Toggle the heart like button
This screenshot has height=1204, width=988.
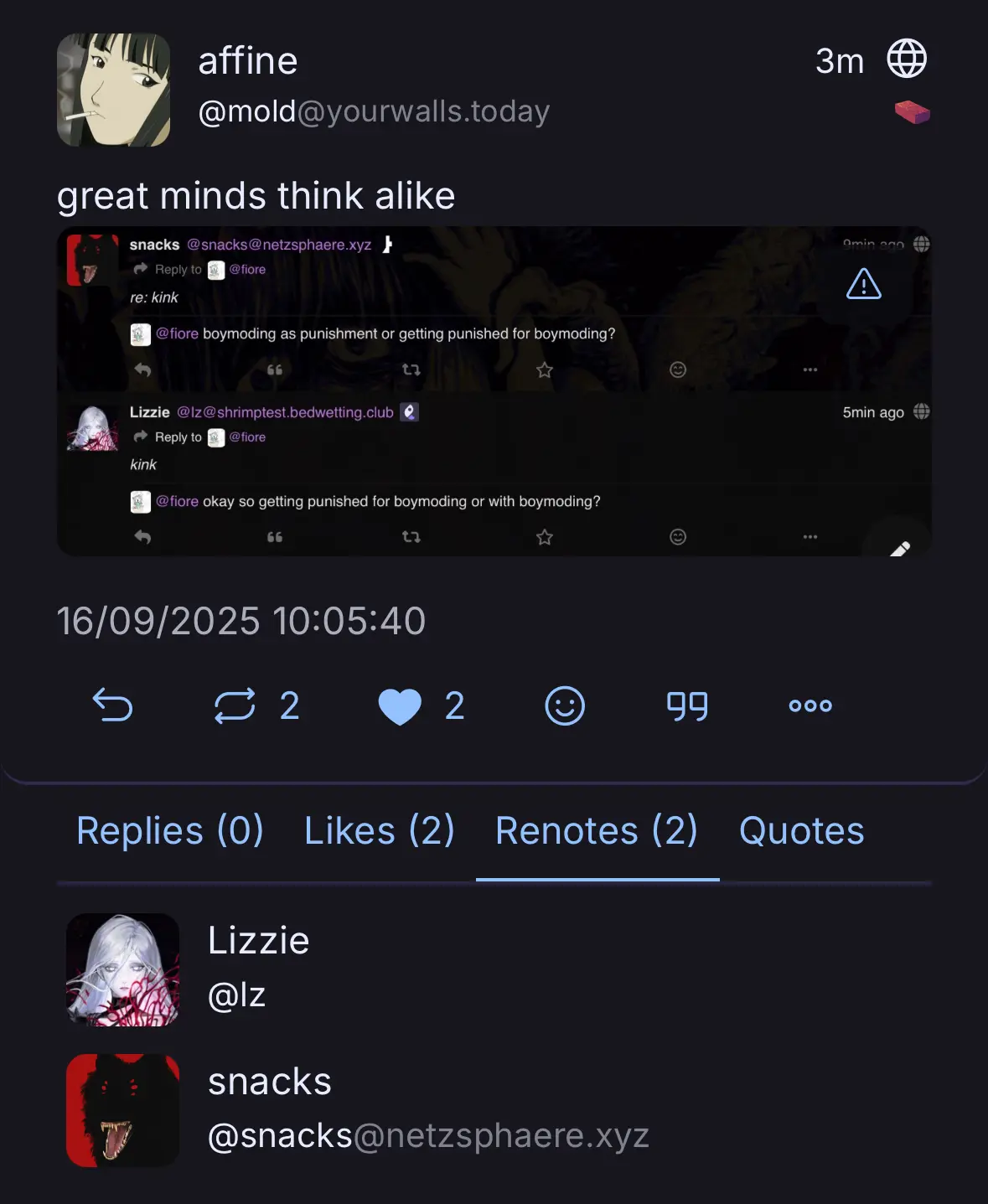[400, 705]
